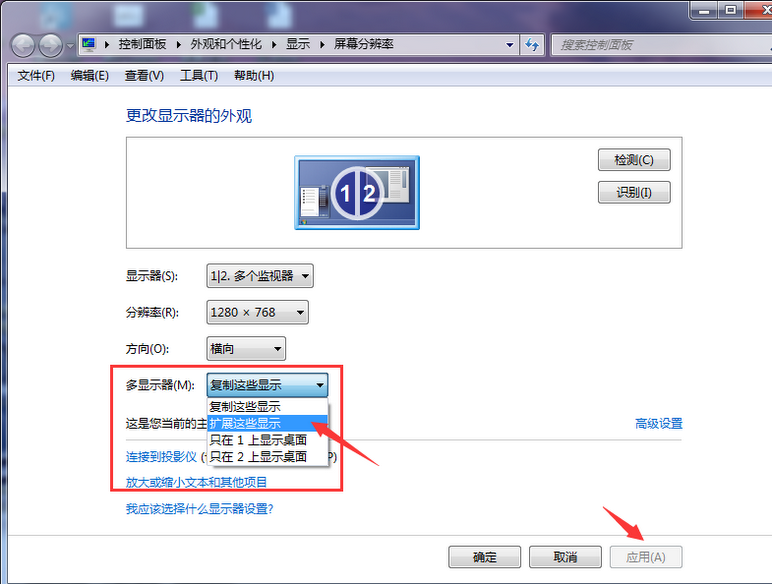Click the refresh button beside address bar
Image resolution: width=772 pixels, height=584 pixels.
(x=532, y=45)
